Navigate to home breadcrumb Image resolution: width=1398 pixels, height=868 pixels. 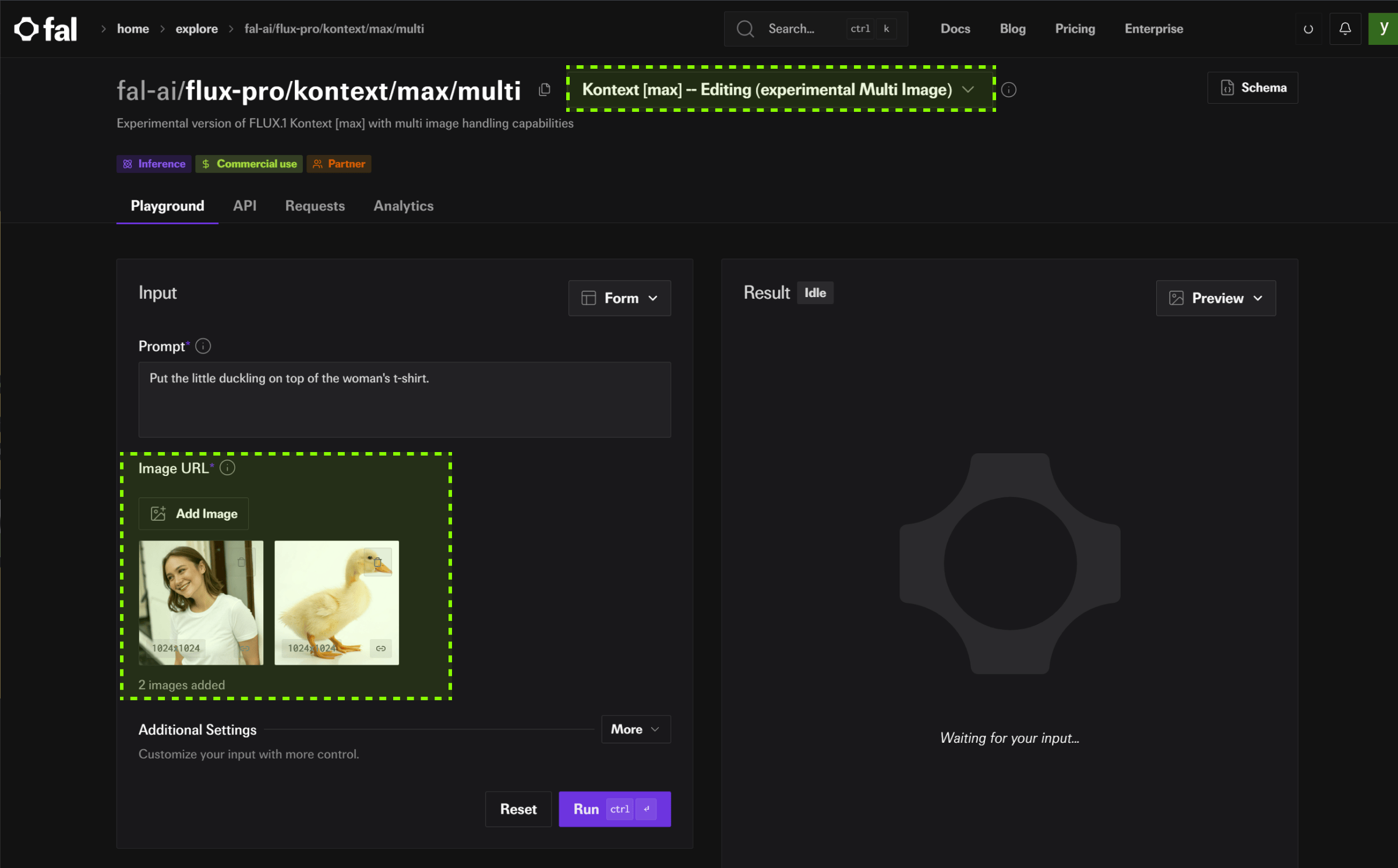pyautogui.click(x=133, y=29)
